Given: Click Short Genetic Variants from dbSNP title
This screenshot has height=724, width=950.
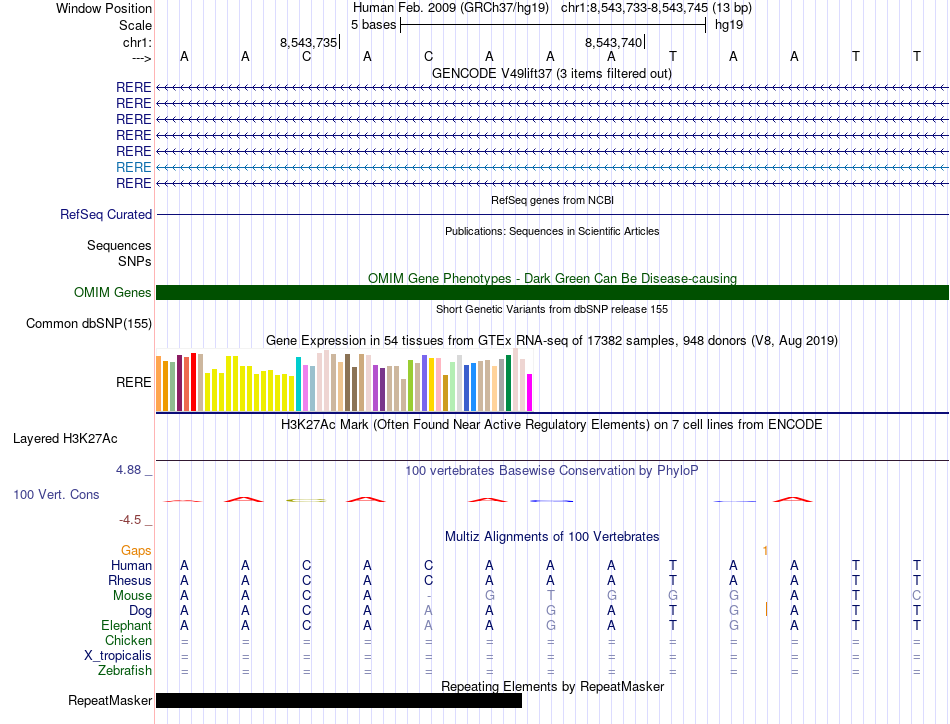Looking at the screenshot, I should click(x=552, y=309).
